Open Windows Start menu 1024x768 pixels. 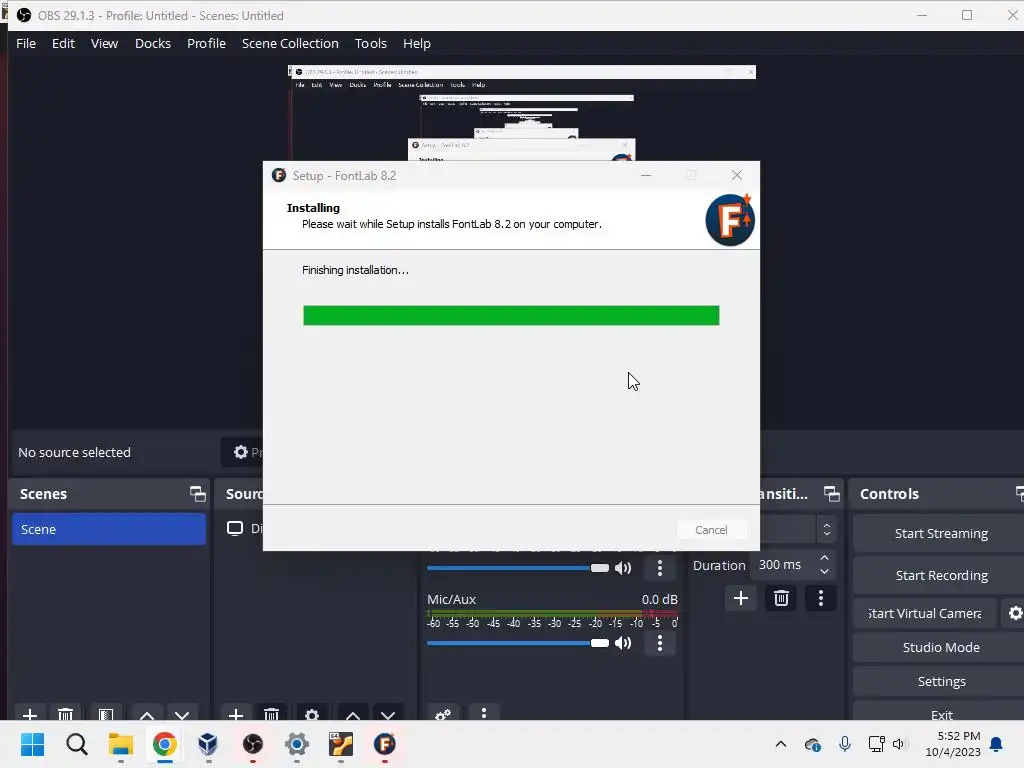tap(32, 744)
